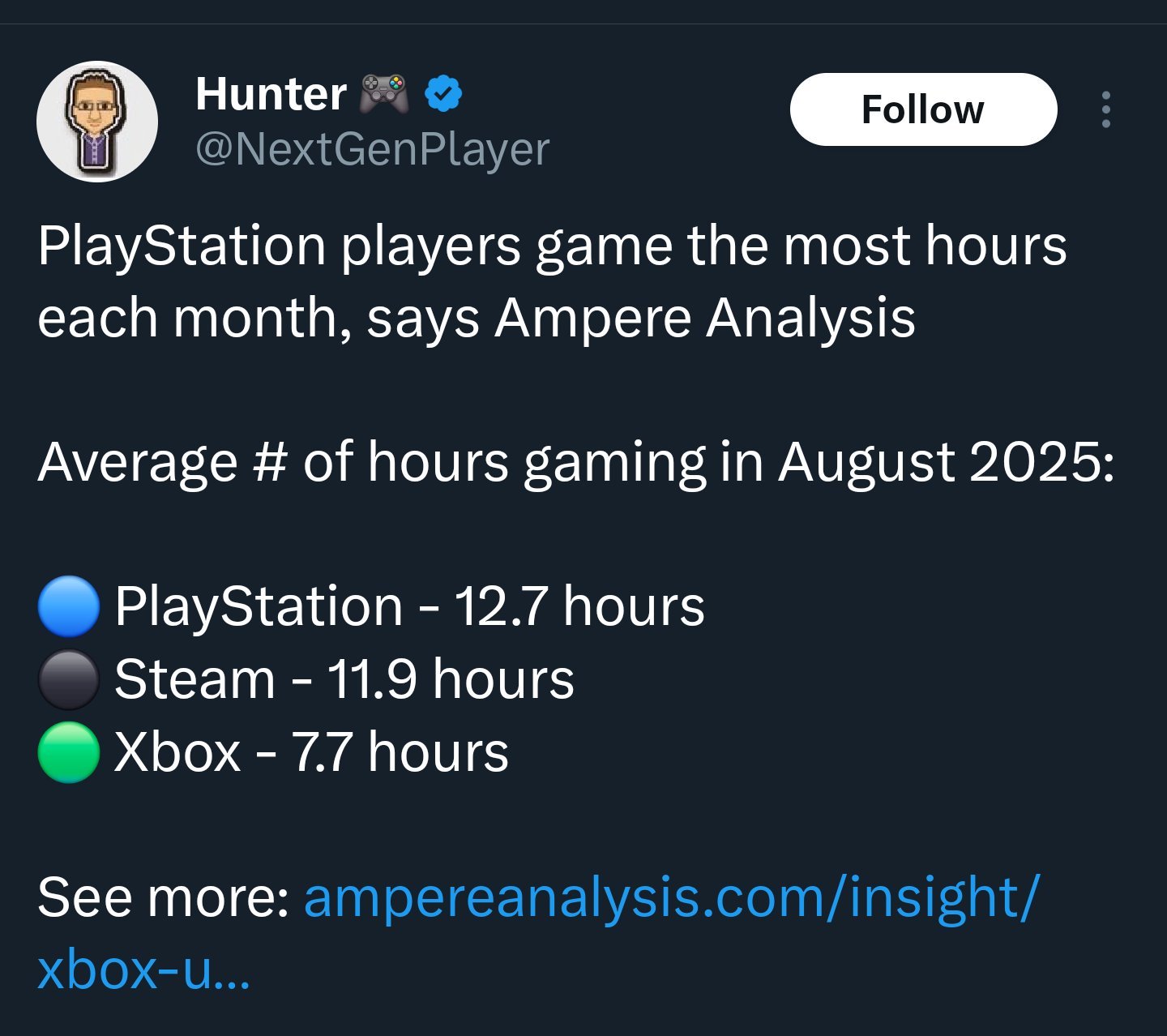This screenshot has width=1167, height=1036.
Task: Open the @NextGenPlayer handle
Action: tap(372, 149)
